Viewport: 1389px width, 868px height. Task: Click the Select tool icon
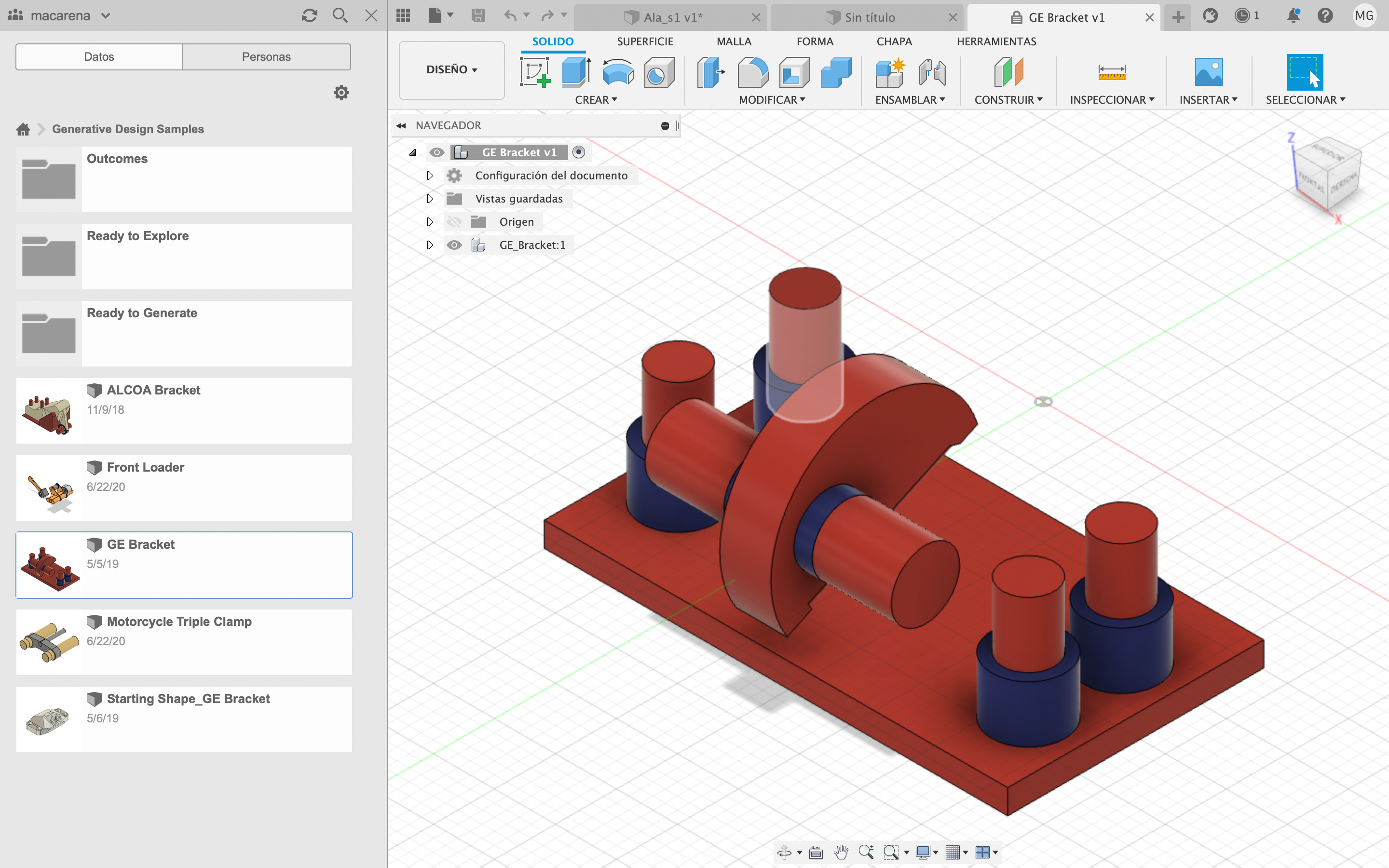click(x=1305, y=72)
